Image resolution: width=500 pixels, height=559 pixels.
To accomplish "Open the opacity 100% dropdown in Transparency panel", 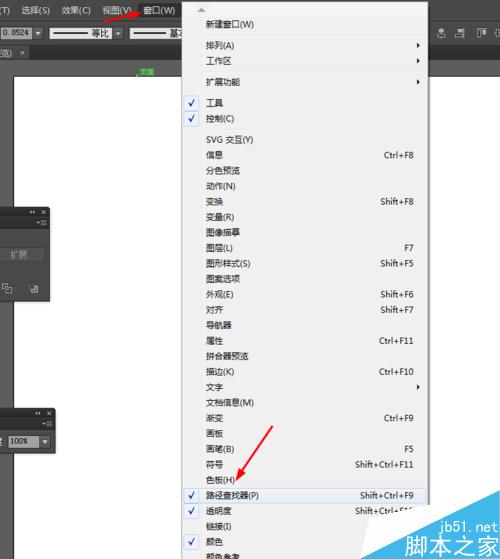I will (45, 442).
